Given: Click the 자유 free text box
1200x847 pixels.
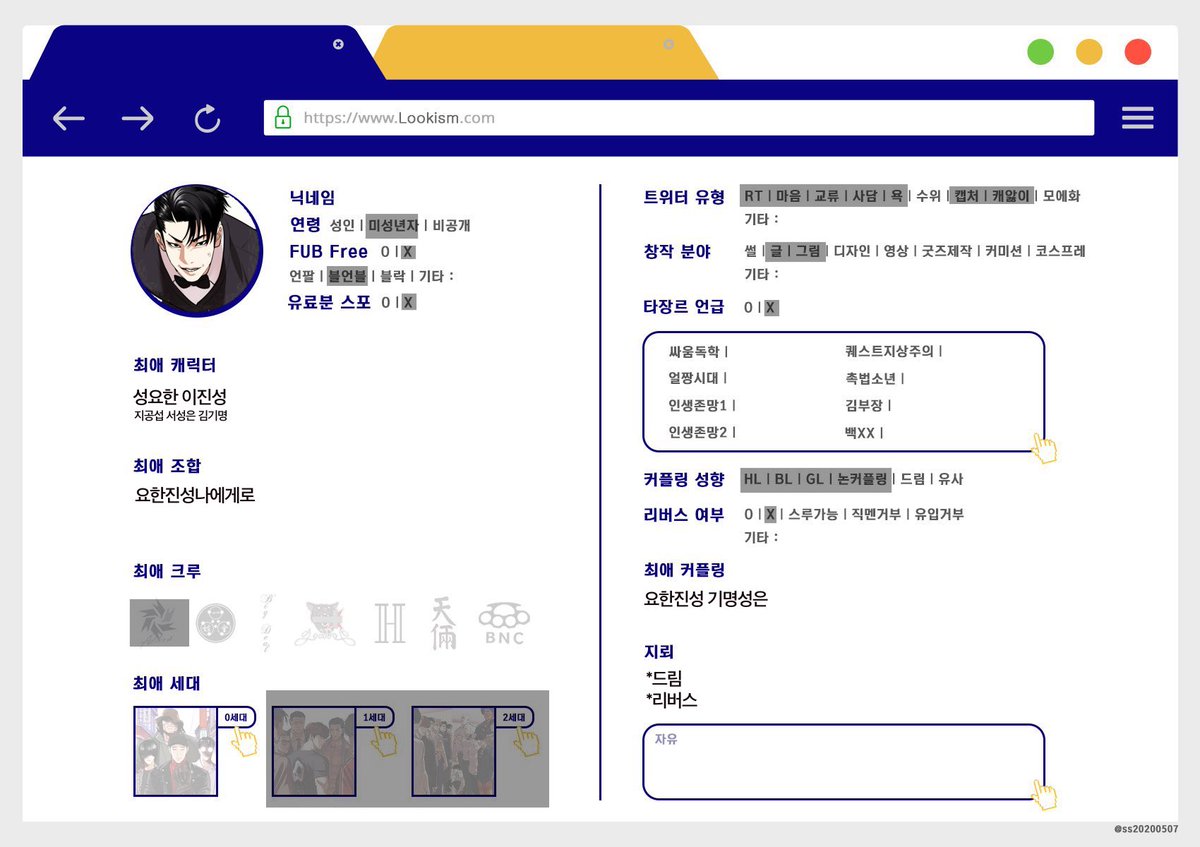Looking at the screenshot, I should (844, 762).
